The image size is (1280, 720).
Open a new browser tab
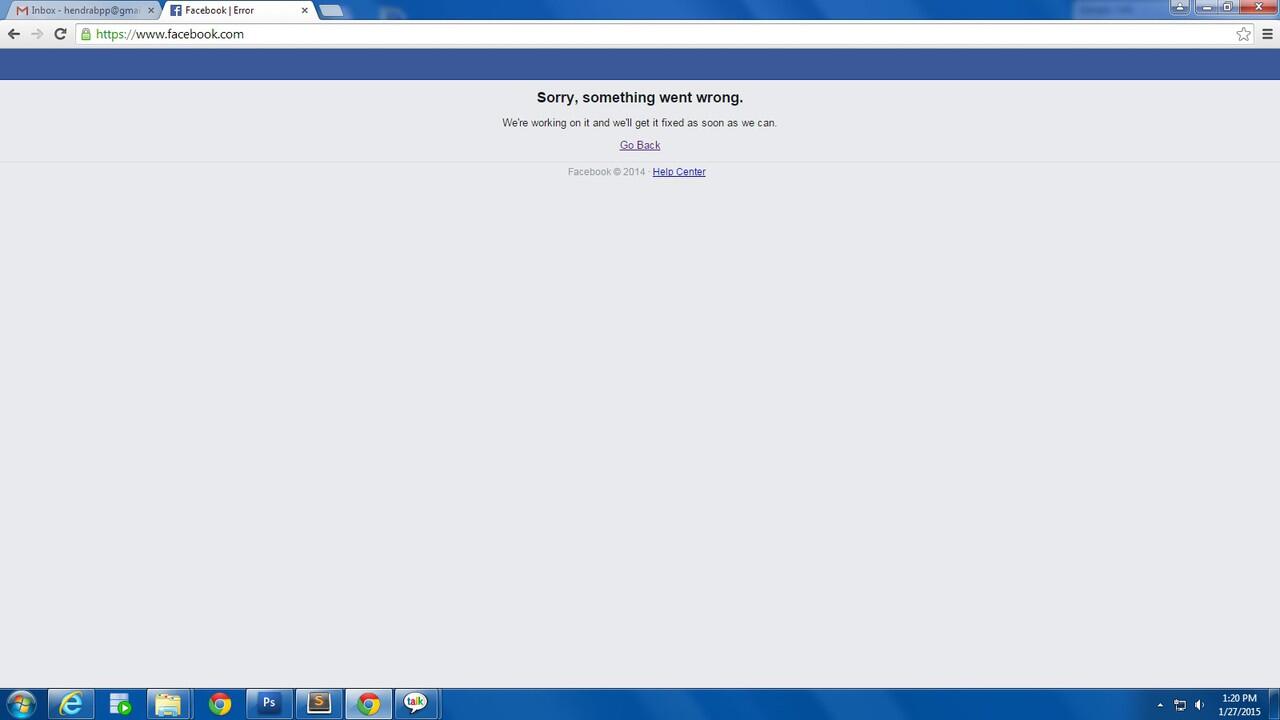331,11
